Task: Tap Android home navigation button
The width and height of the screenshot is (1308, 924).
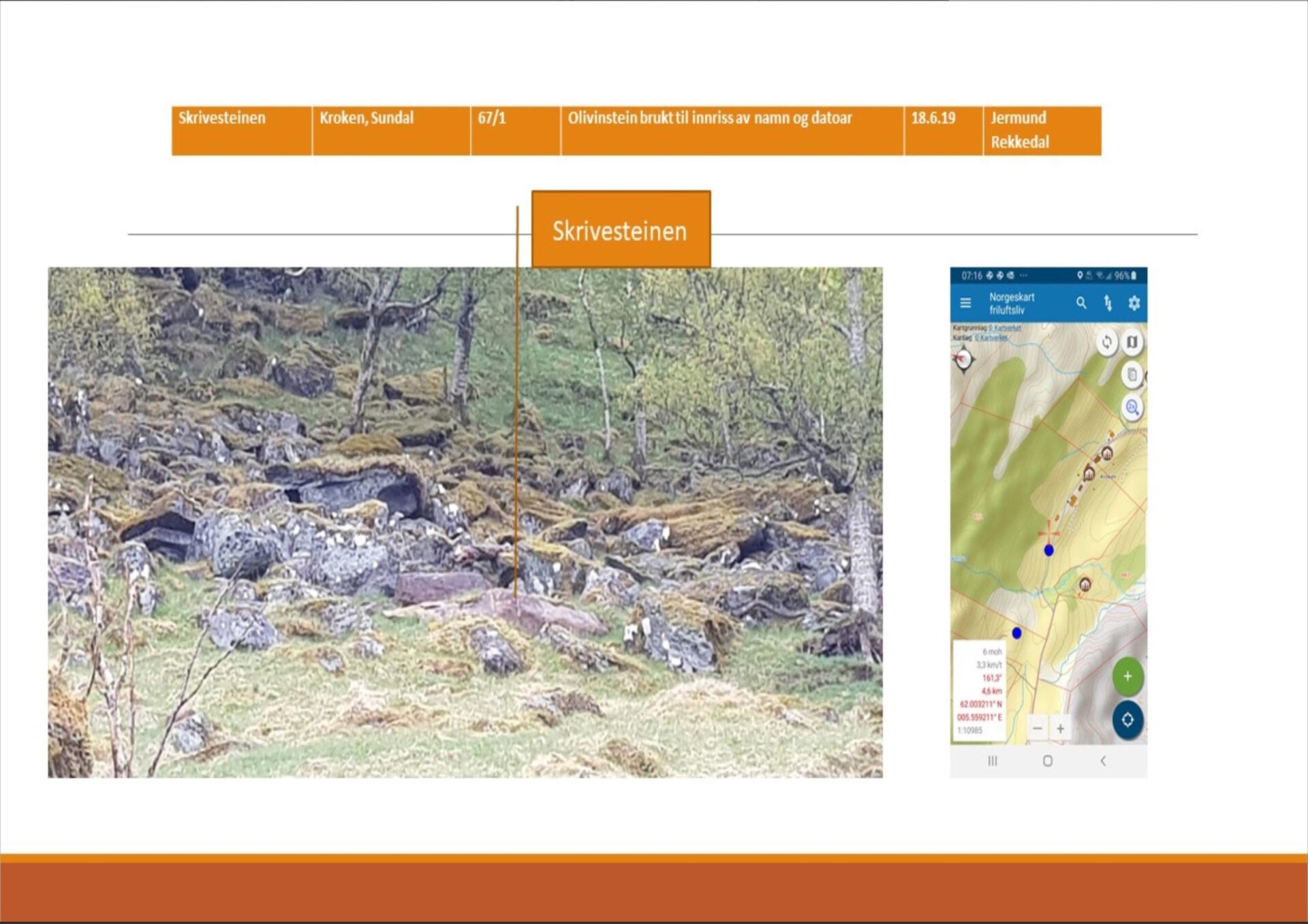Action: pos(1048,761)
